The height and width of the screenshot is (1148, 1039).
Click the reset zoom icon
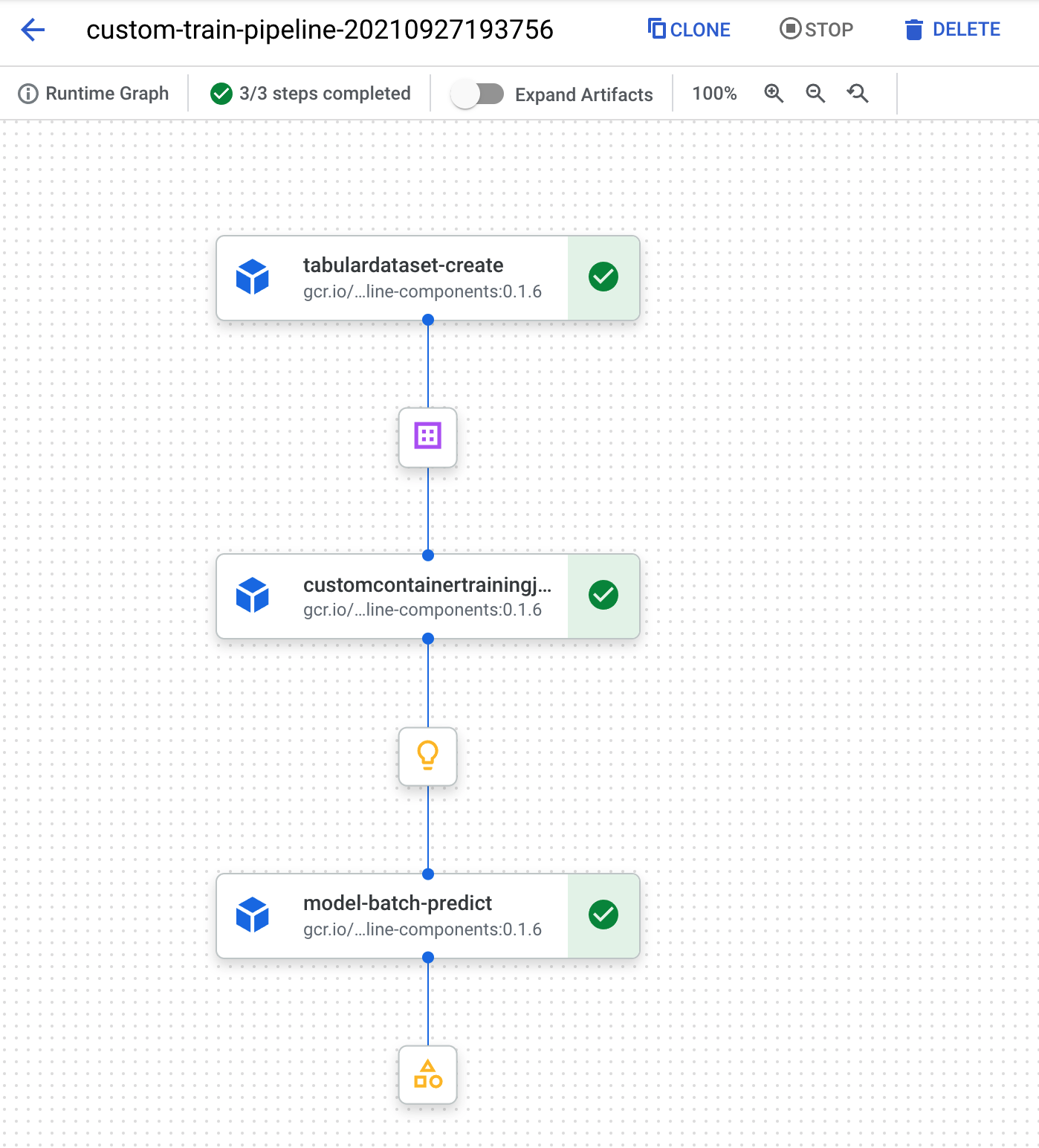tap(857, 94)
